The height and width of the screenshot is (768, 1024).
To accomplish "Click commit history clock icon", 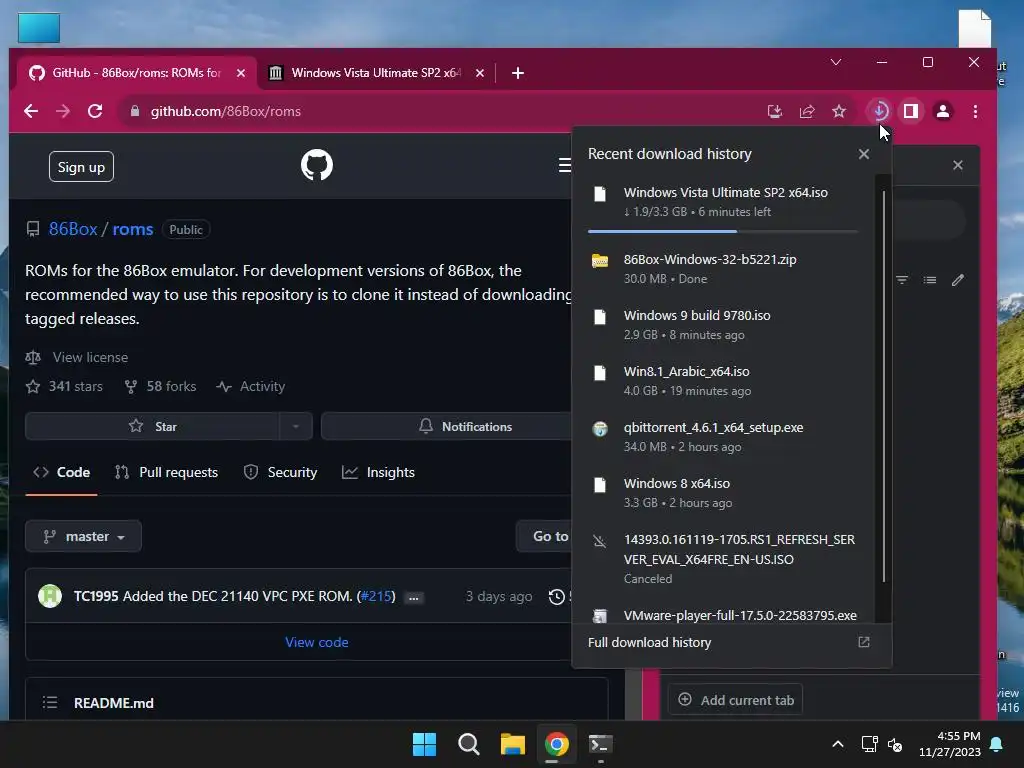I will [557, 597].
